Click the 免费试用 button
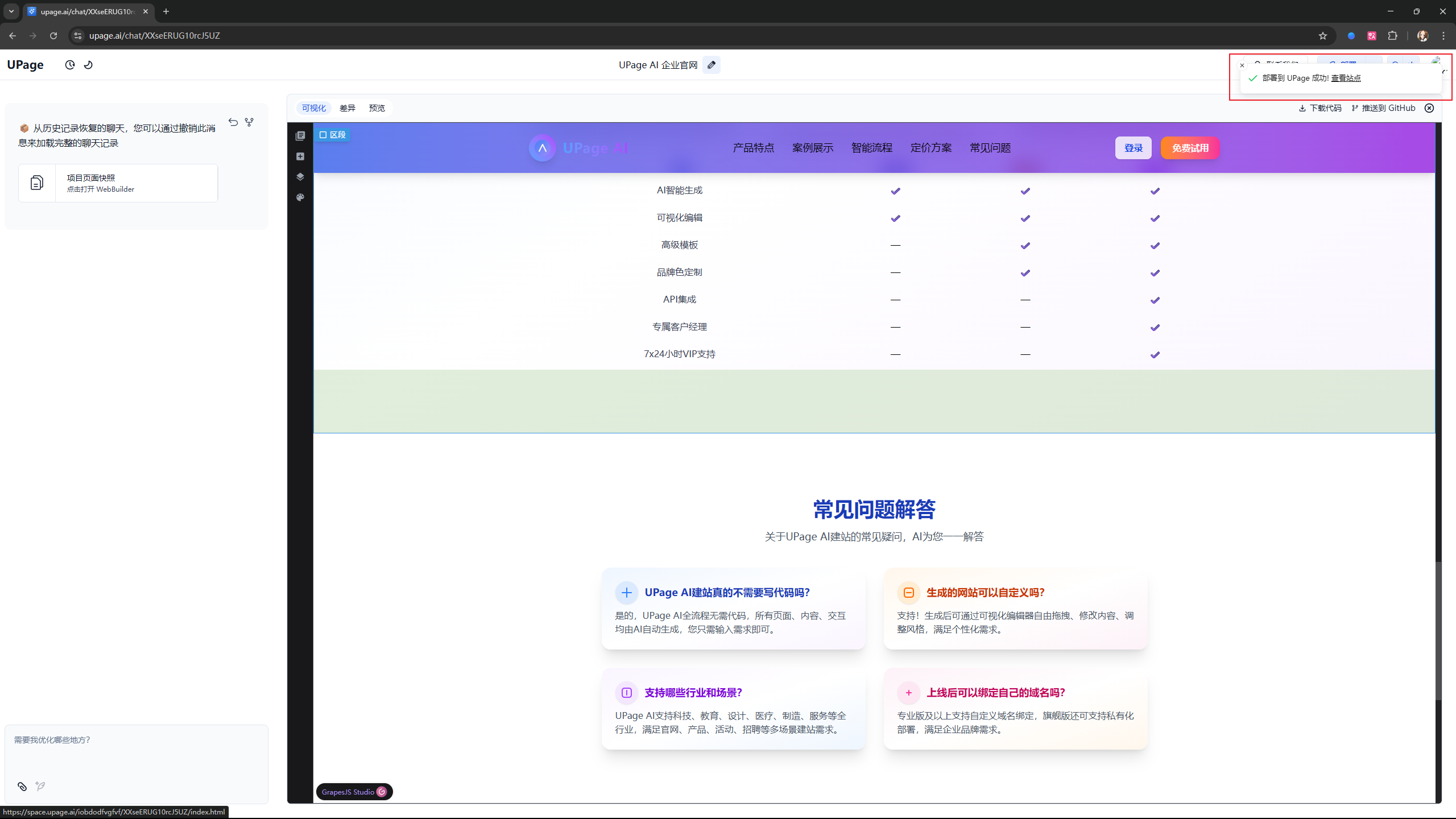 click(1190, 148)
